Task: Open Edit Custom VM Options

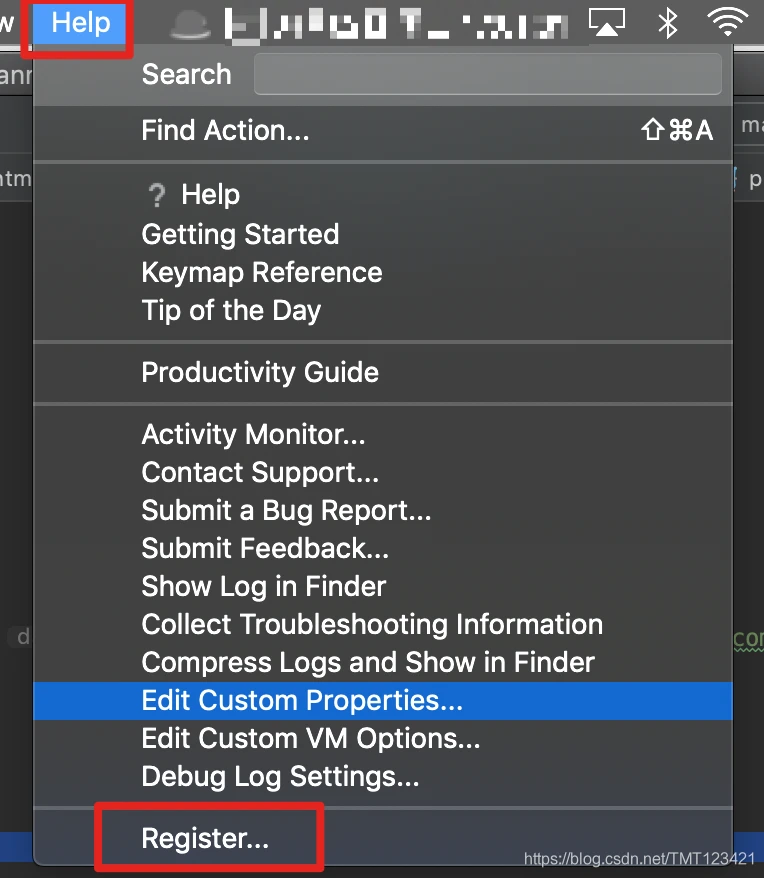Action: (x=311, y=738)
